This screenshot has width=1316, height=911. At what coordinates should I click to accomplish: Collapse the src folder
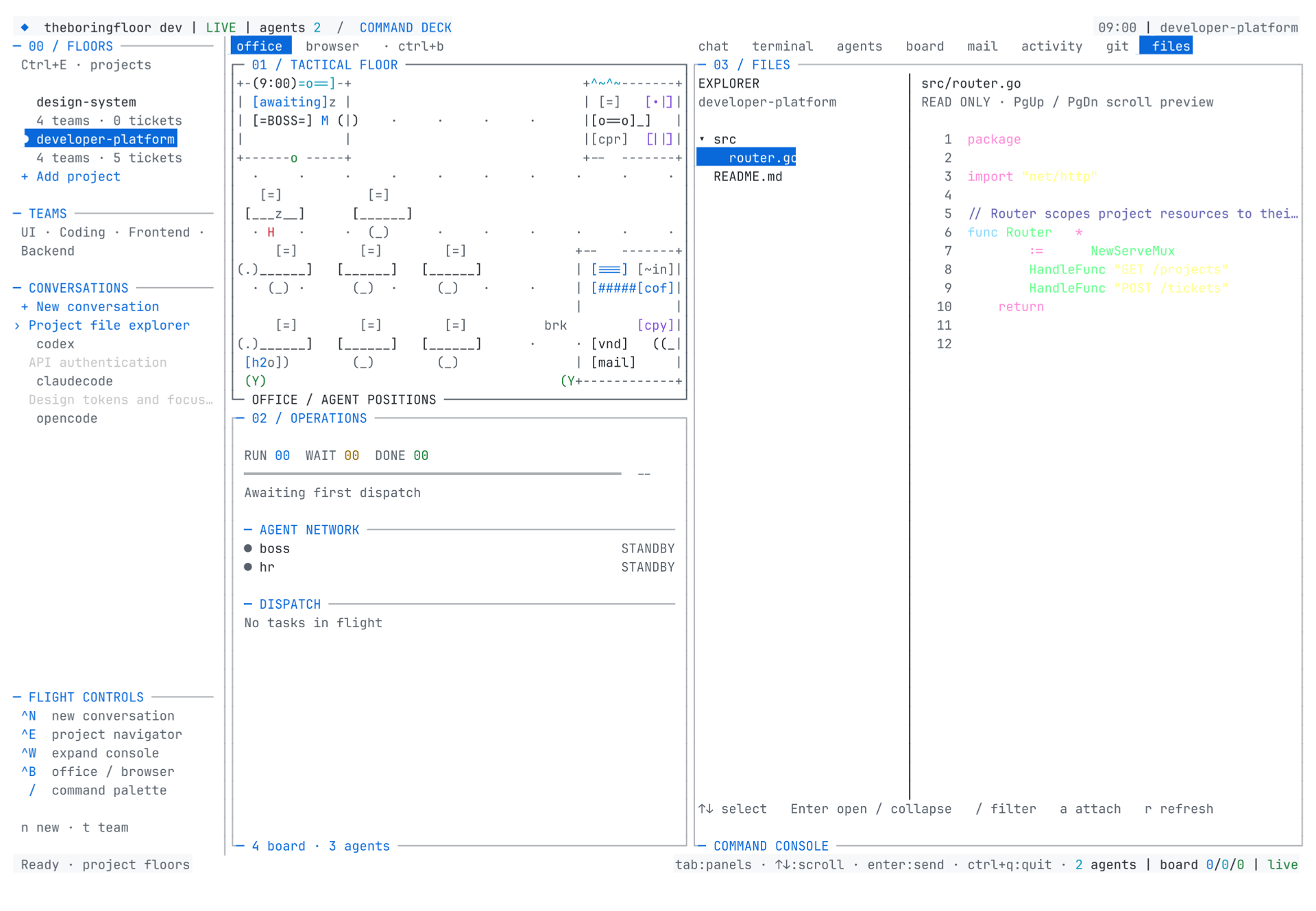pyautogui.click(x=718, y=139)
